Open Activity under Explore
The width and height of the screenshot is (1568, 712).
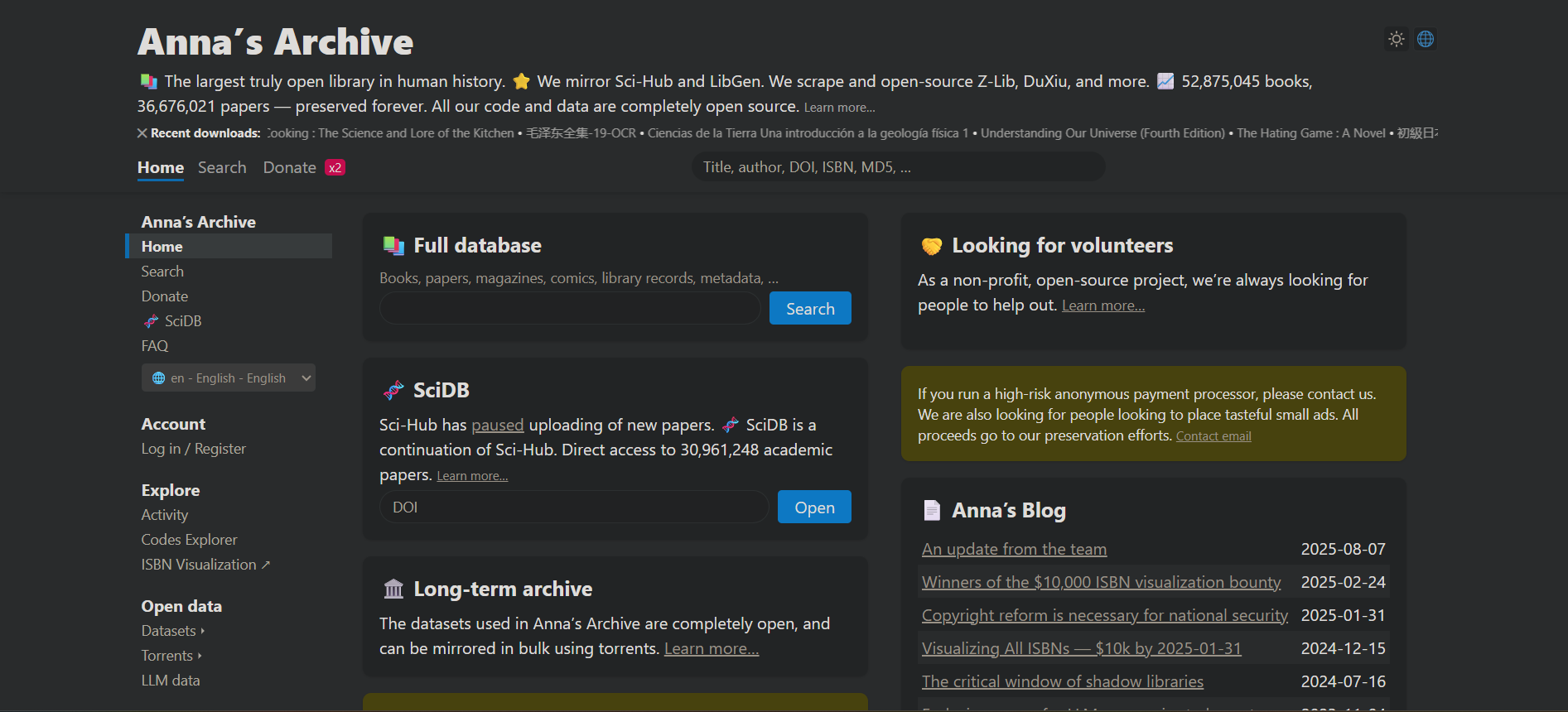click(165, 515)
